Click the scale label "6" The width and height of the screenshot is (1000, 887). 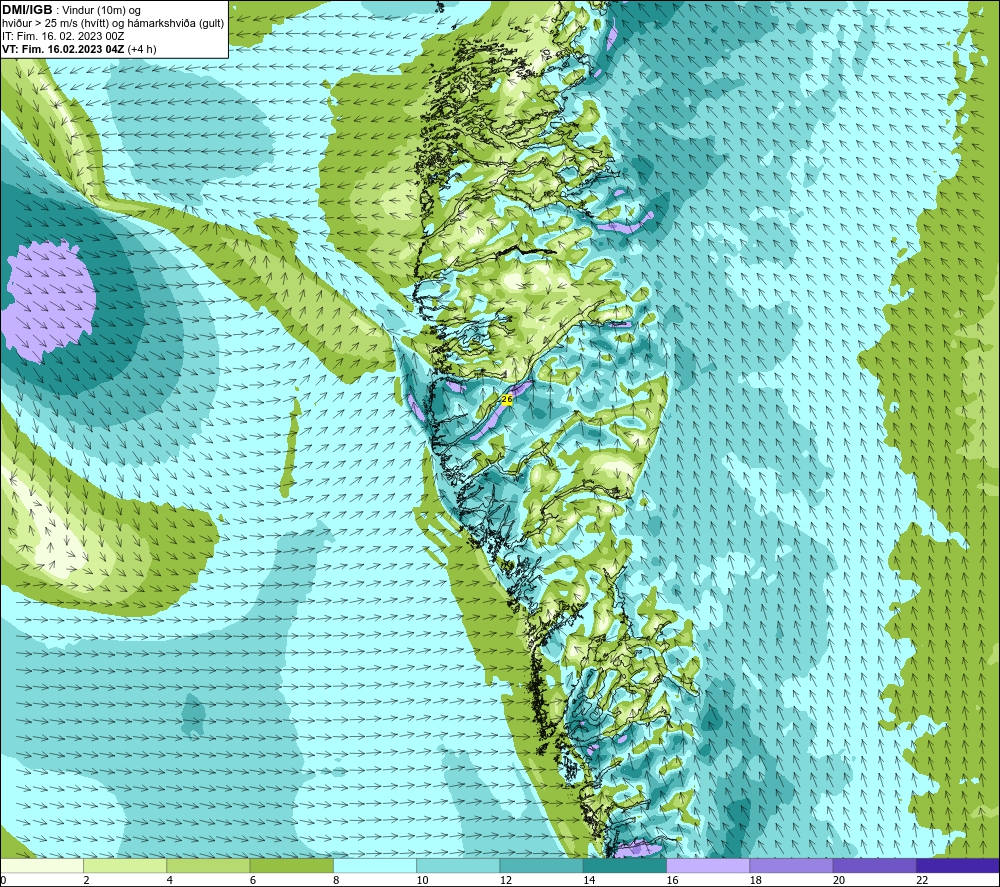point(253,880)
